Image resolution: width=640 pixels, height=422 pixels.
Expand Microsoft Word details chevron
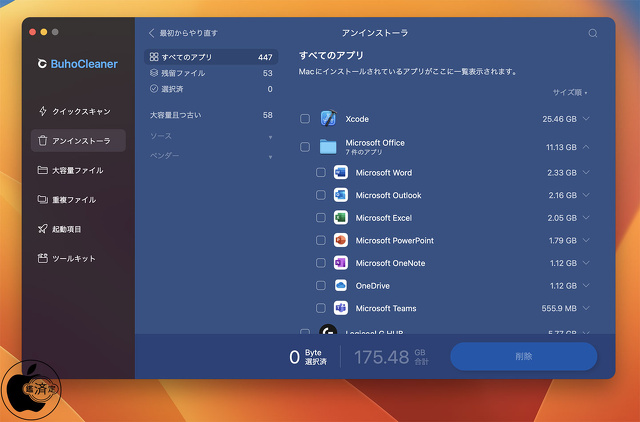point(586,172)
